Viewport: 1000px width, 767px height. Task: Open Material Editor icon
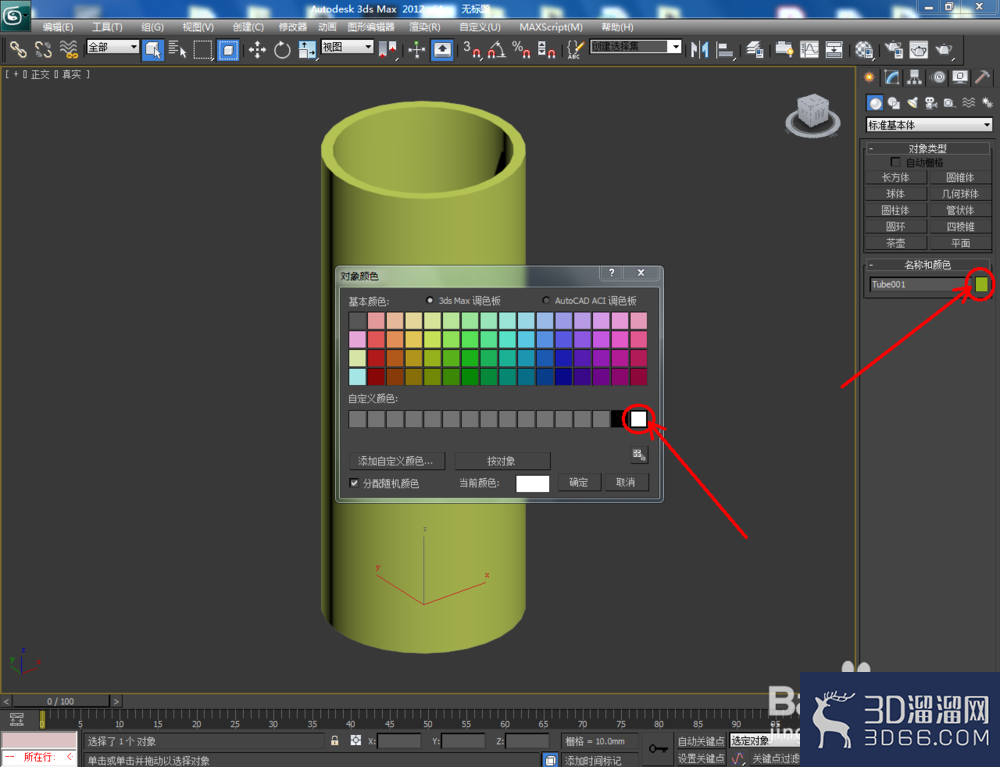(864, 49)
